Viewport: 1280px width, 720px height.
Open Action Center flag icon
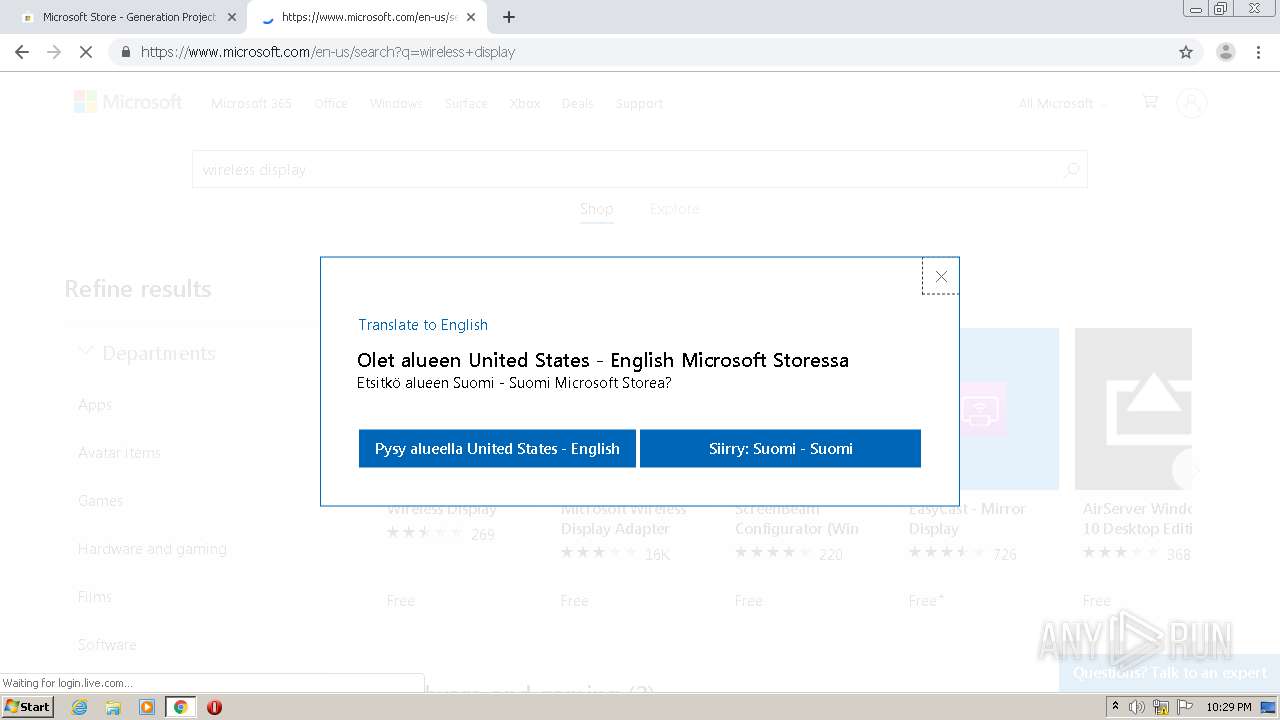1184,707
